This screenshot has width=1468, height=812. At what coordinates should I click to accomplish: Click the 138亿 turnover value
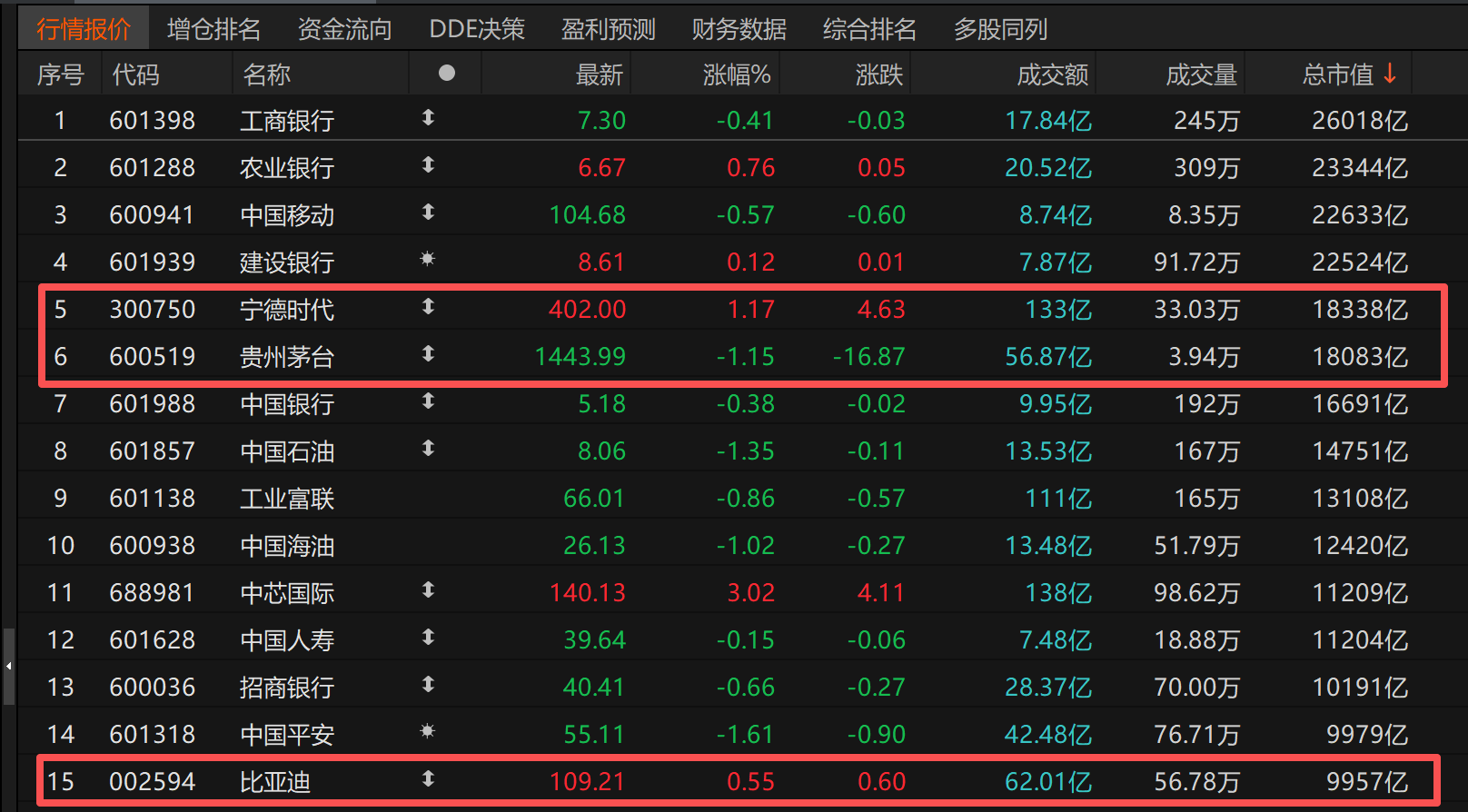(1059, 592)
